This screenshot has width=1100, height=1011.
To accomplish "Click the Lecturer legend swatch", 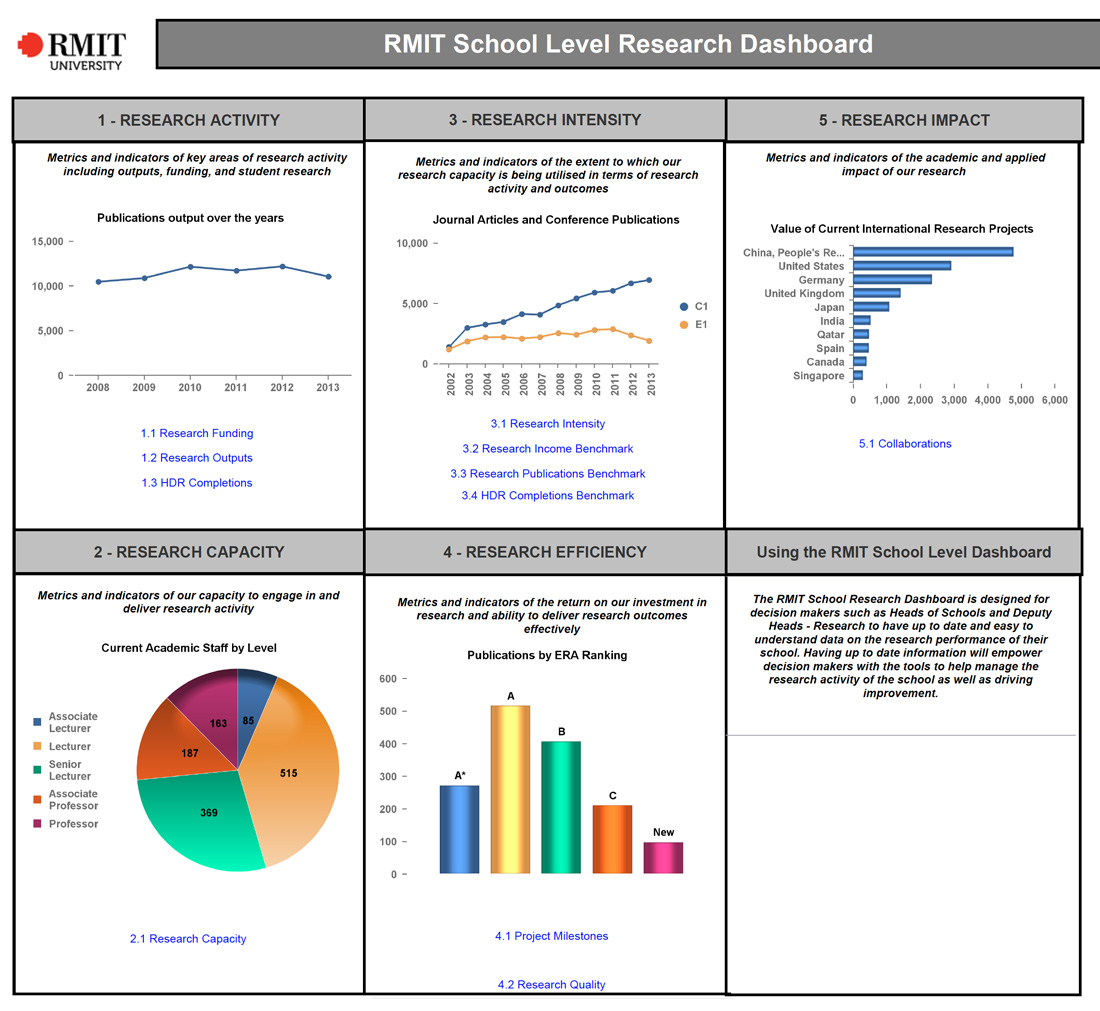I will pos(37,746).
